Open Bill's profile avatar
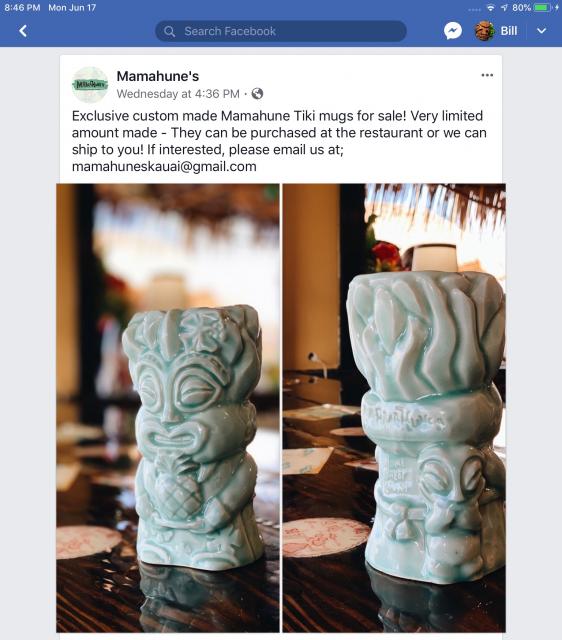562x640 pixels. [484, 31]
